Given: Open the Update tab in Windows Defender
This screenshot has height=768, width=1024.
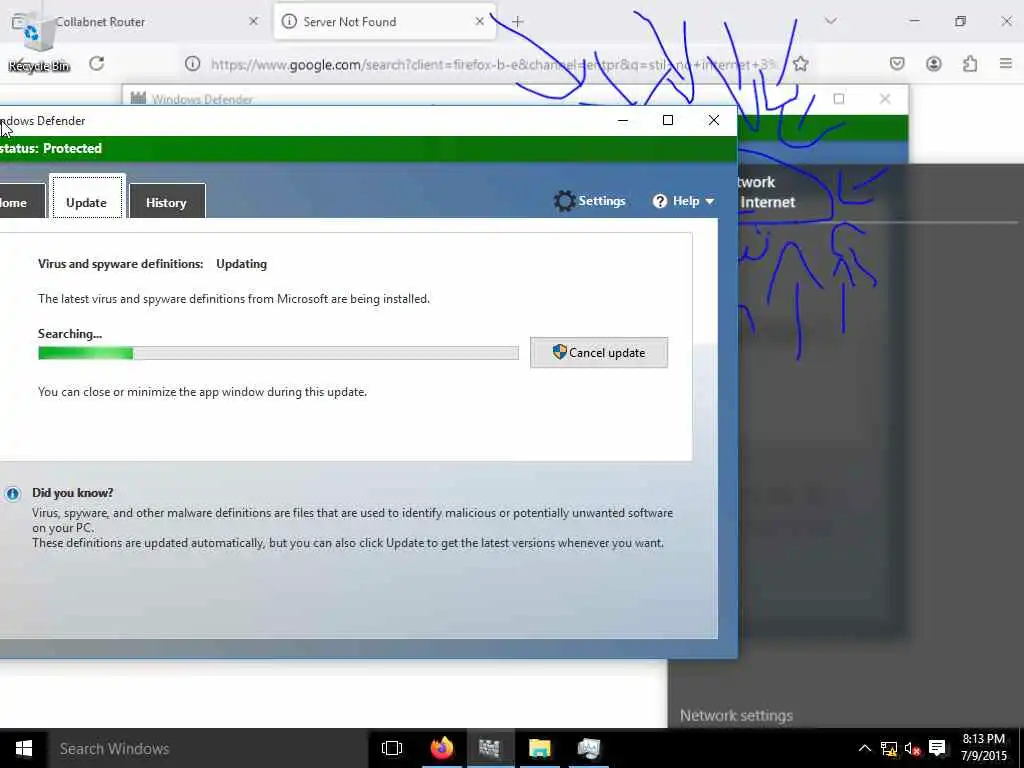Looking at the screenshot, I should pos(87,197).
